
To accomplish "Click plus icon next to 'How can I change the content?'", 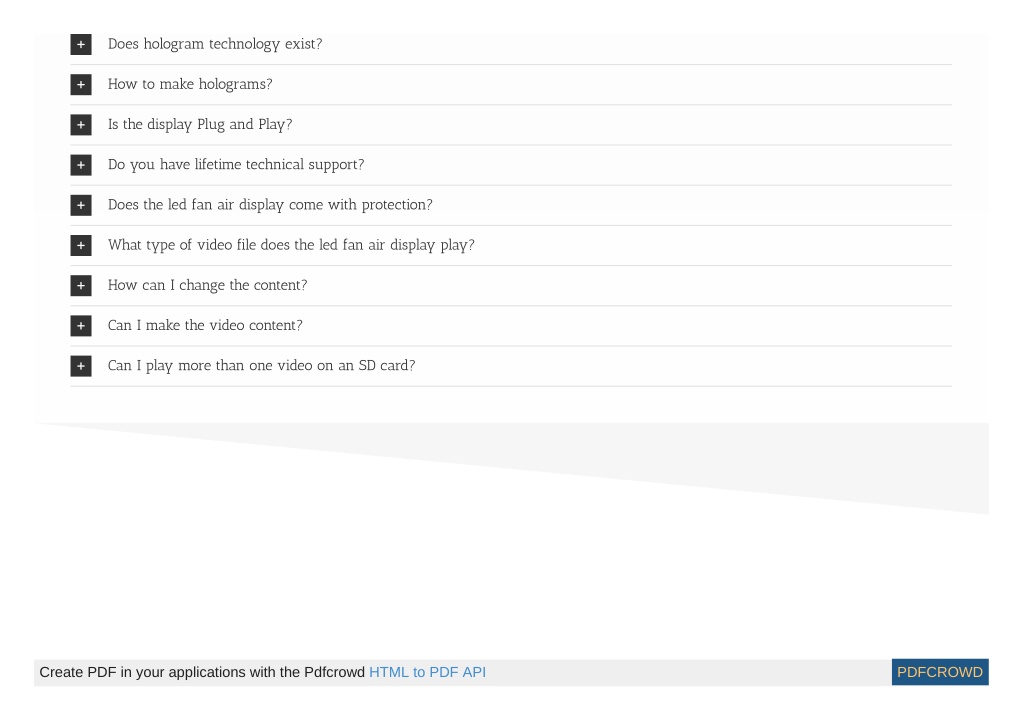I will (81, 286).
